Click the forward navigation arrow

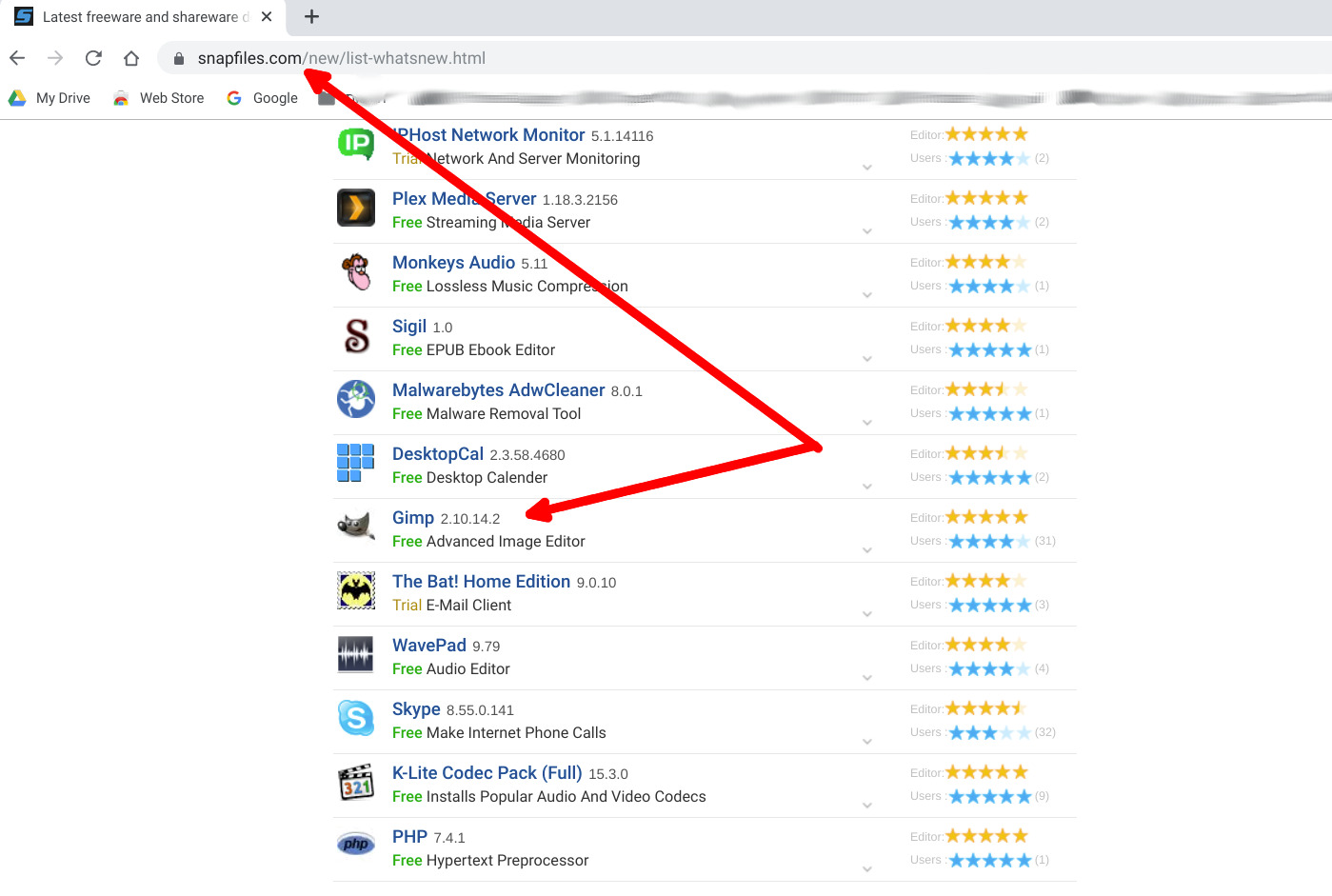click(x=55, y=58)
